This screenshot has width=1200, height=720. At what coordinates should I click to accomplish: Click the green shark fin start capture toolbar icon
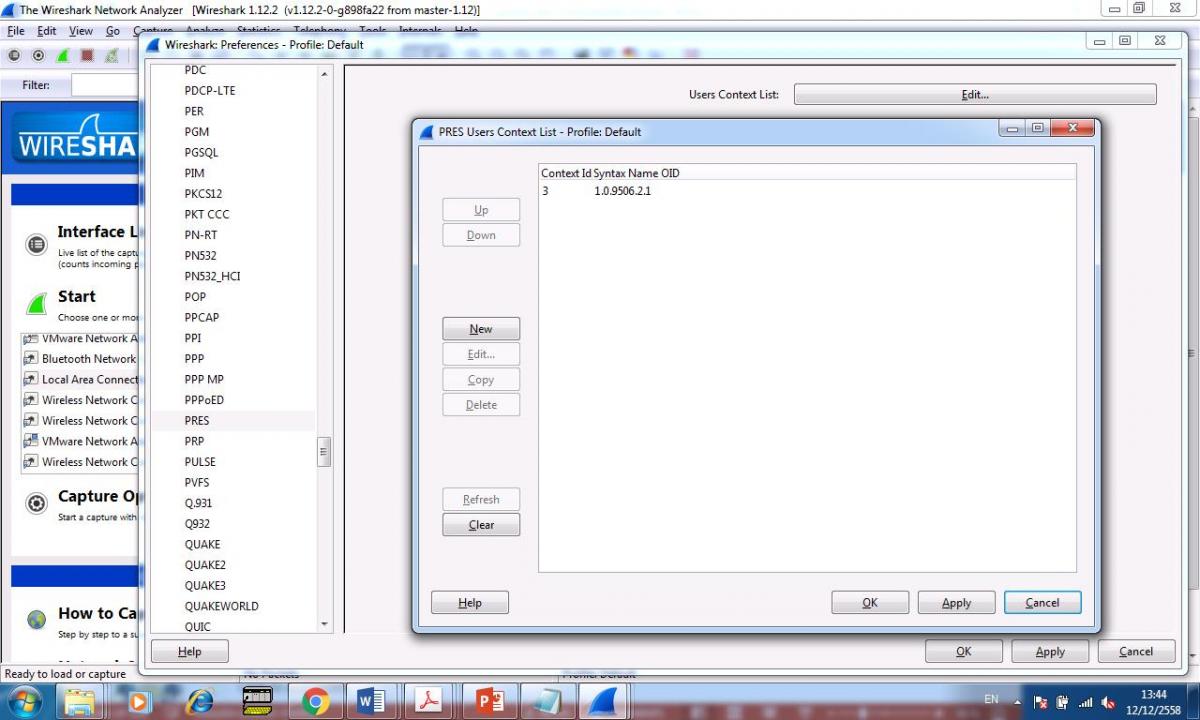(63, 56)
